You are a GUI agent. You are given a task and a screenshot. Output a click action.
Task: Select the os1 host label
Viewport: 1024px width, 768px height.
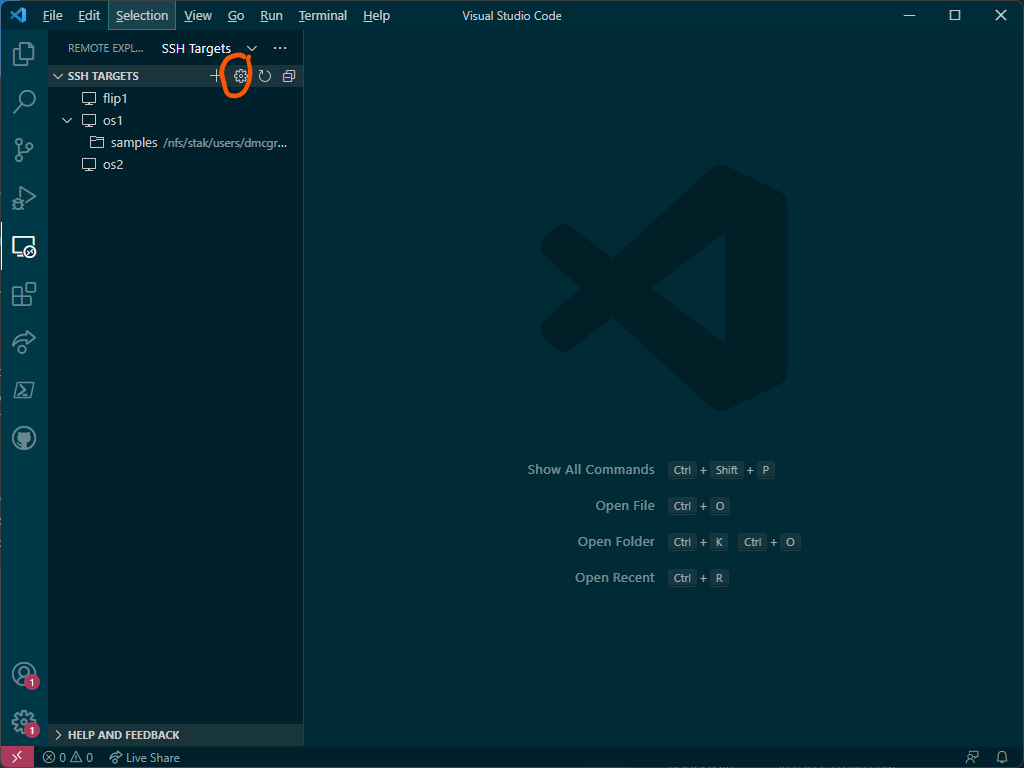(x=112, y=120)
